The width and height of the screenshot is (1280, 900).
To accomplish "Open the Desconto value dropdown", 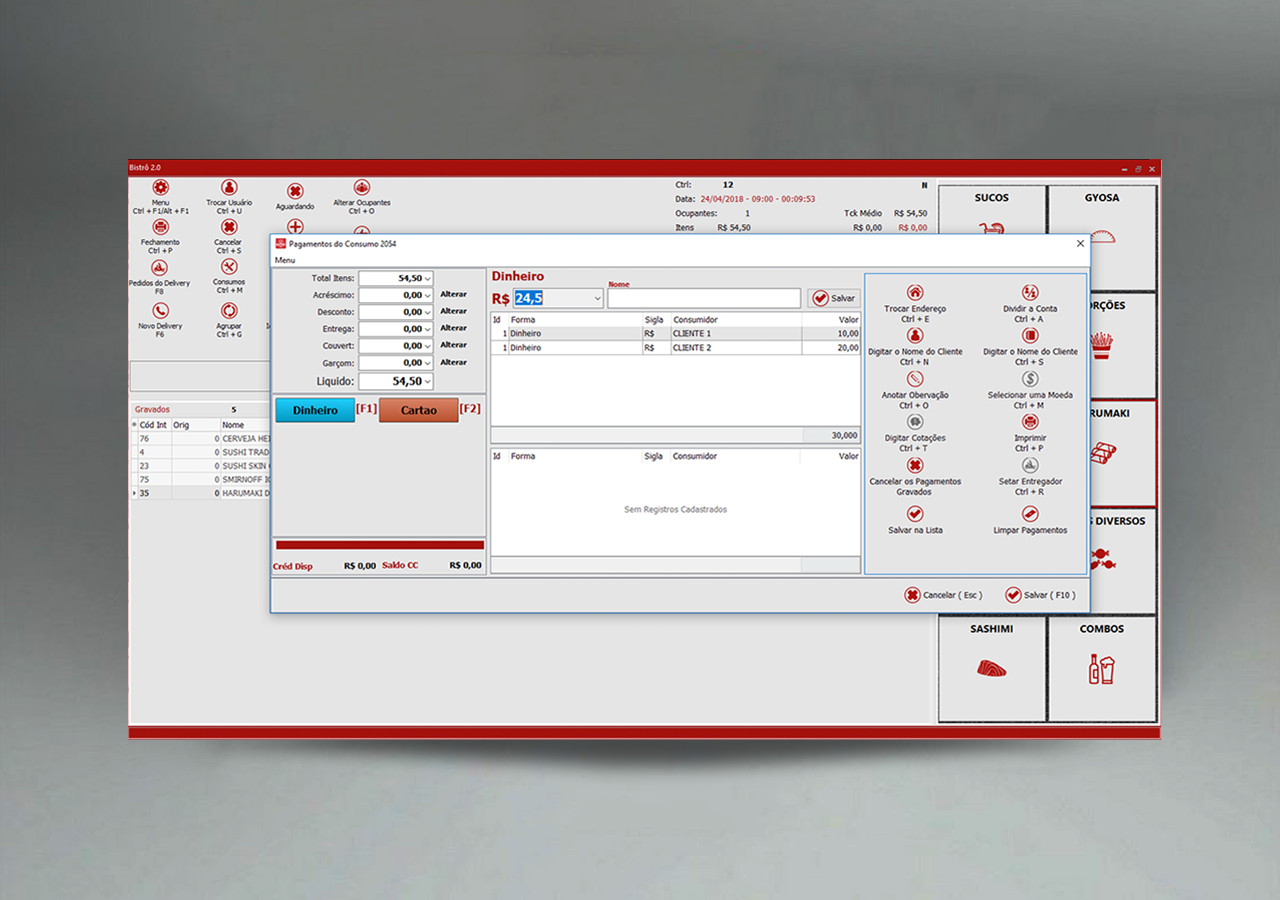I will [x=427, y=312].
